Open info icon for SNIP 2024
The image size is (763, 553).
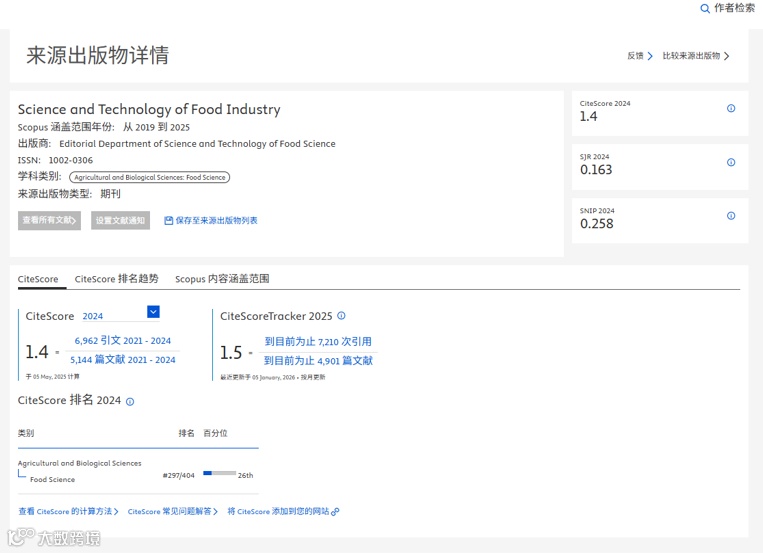point(731,216)
